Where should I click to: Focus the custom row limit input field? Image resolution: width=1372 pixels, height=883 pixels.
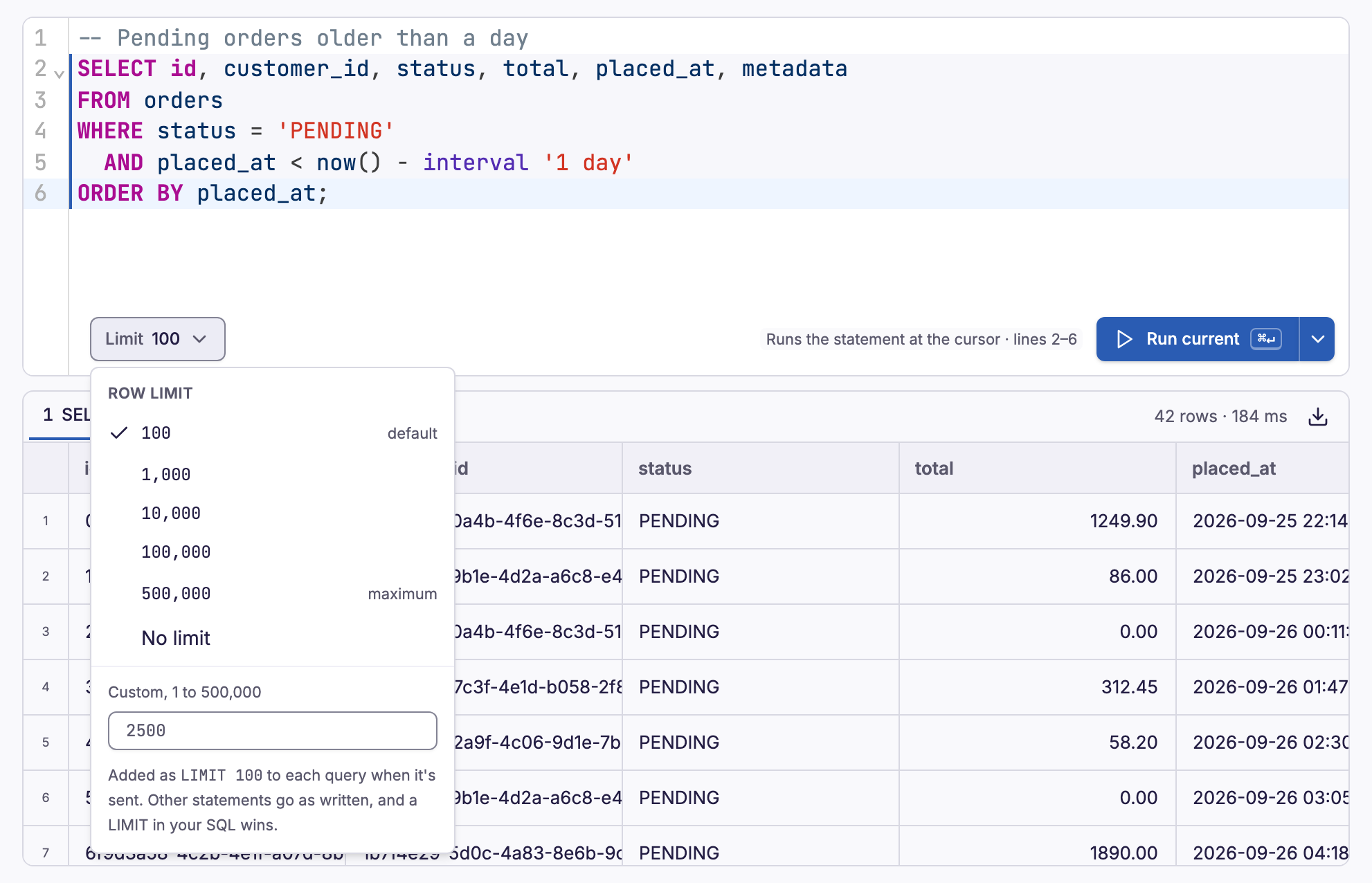(273, 731)
